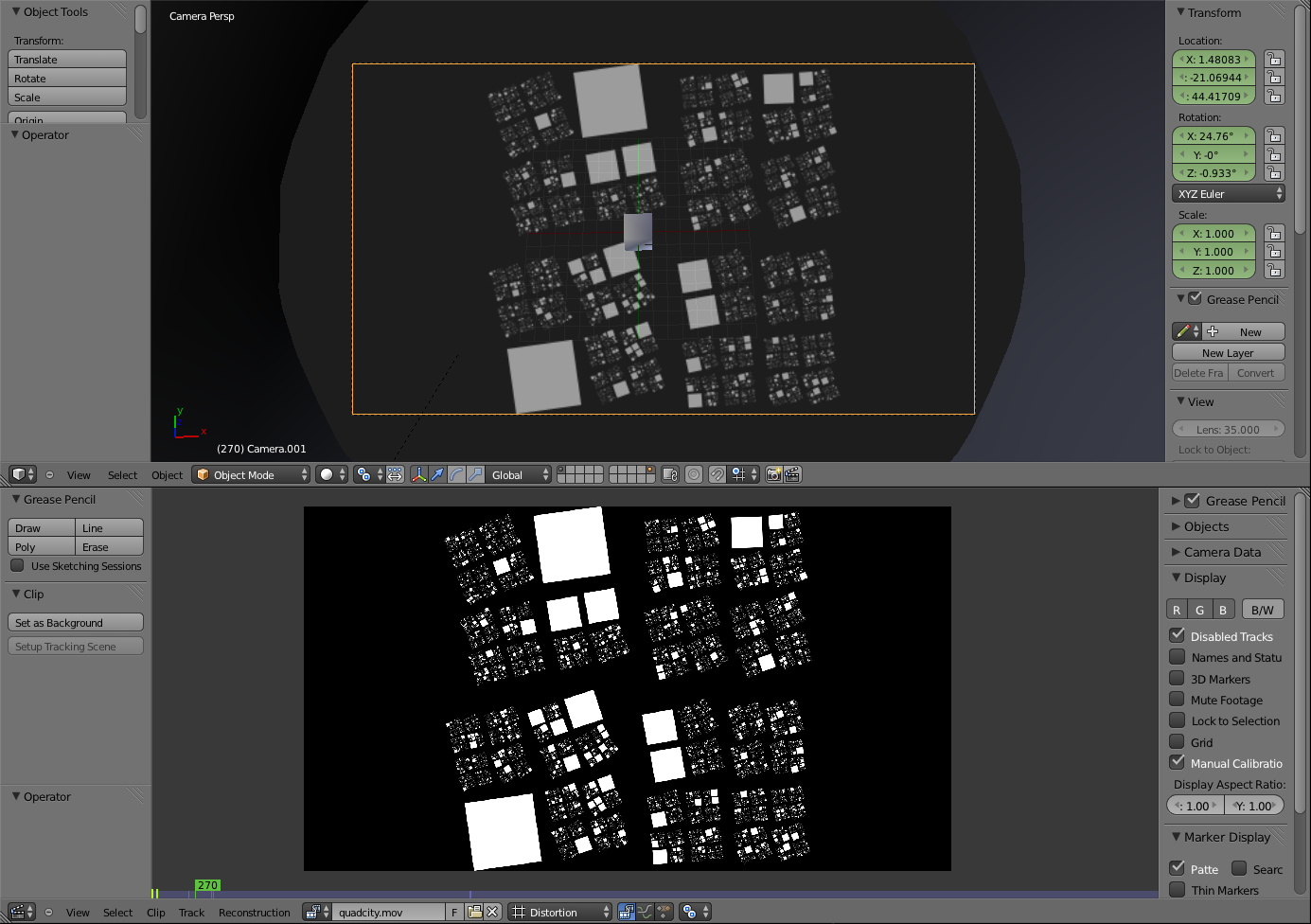
Task: Select the translate manipulator arrow icon
Action: tap(437, 474)
